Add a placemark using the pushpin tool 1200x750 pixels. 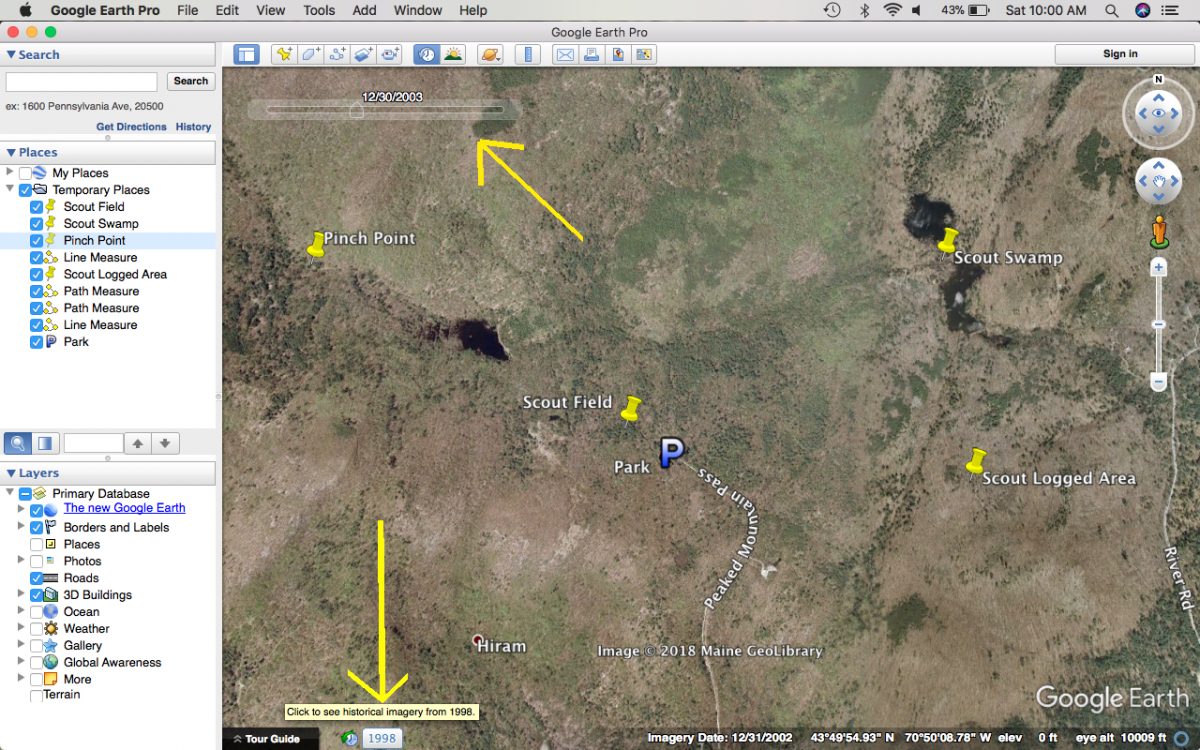[285, 54]
